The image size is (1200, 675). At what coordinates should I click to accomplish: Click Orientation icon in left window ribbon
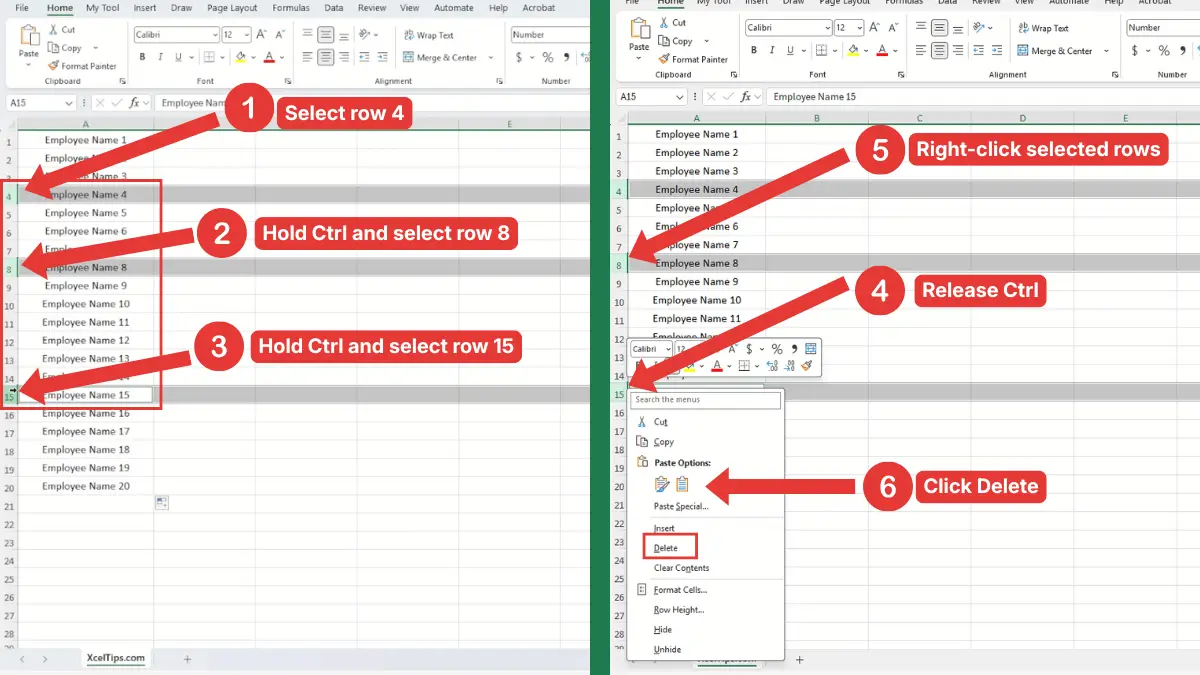(364, 34)
